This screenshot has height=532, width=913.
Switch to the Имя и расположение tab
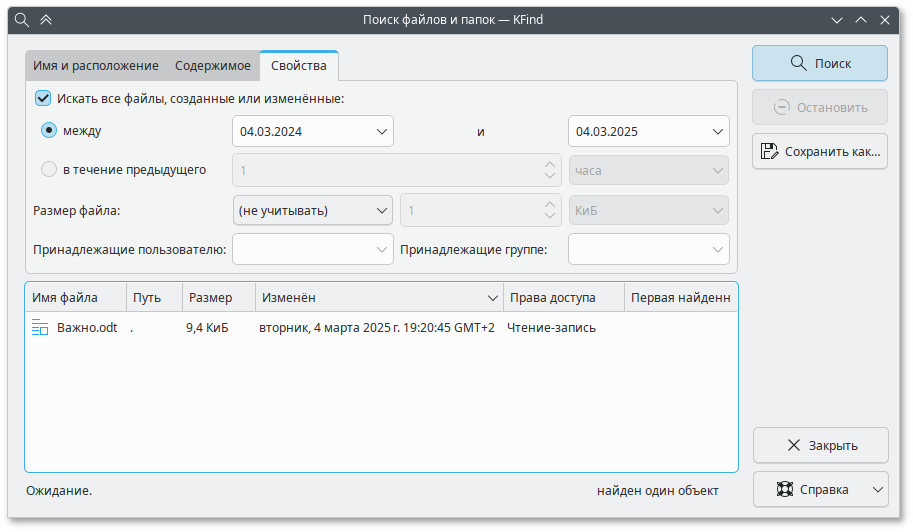coord(95,66)
